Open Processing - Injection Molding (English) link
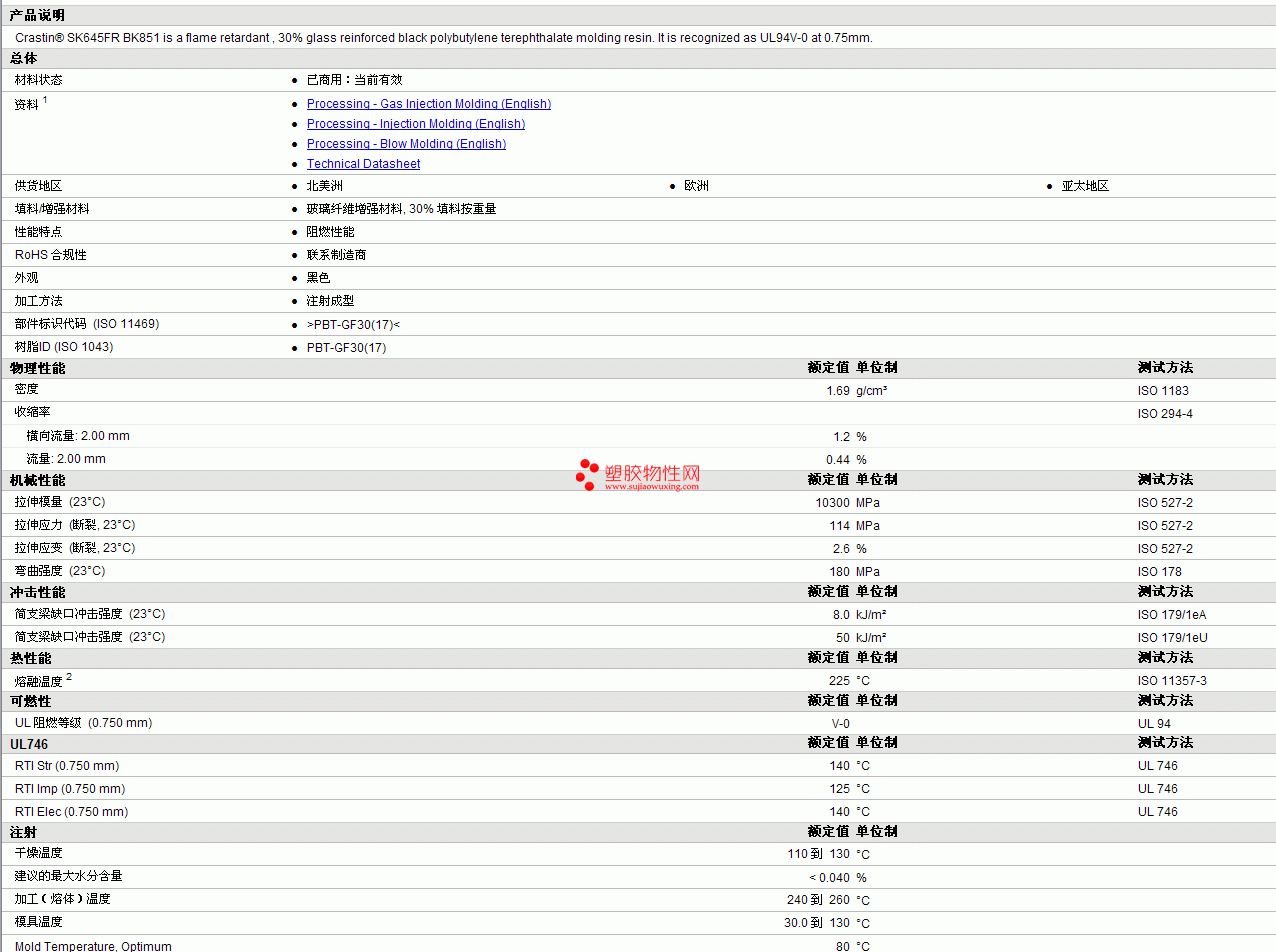 coord(416,124)
